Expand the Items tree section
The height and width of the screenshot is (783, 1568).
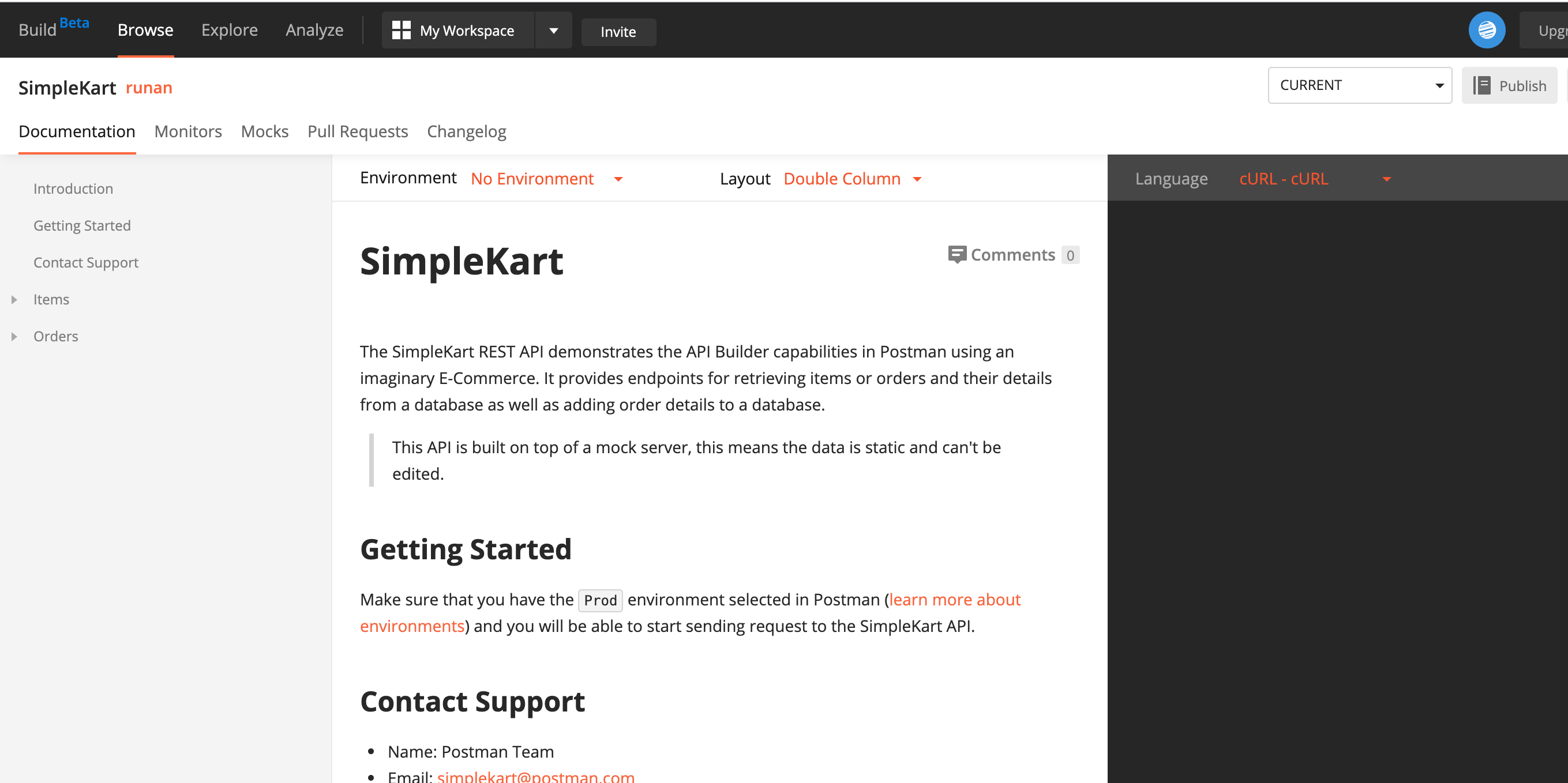(14, 299)
